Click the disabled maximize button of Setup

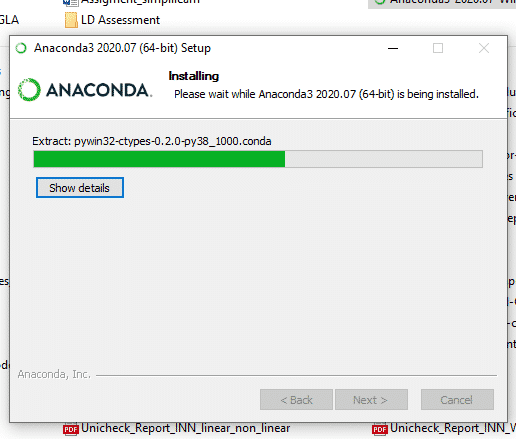click(x=438, y=48)
